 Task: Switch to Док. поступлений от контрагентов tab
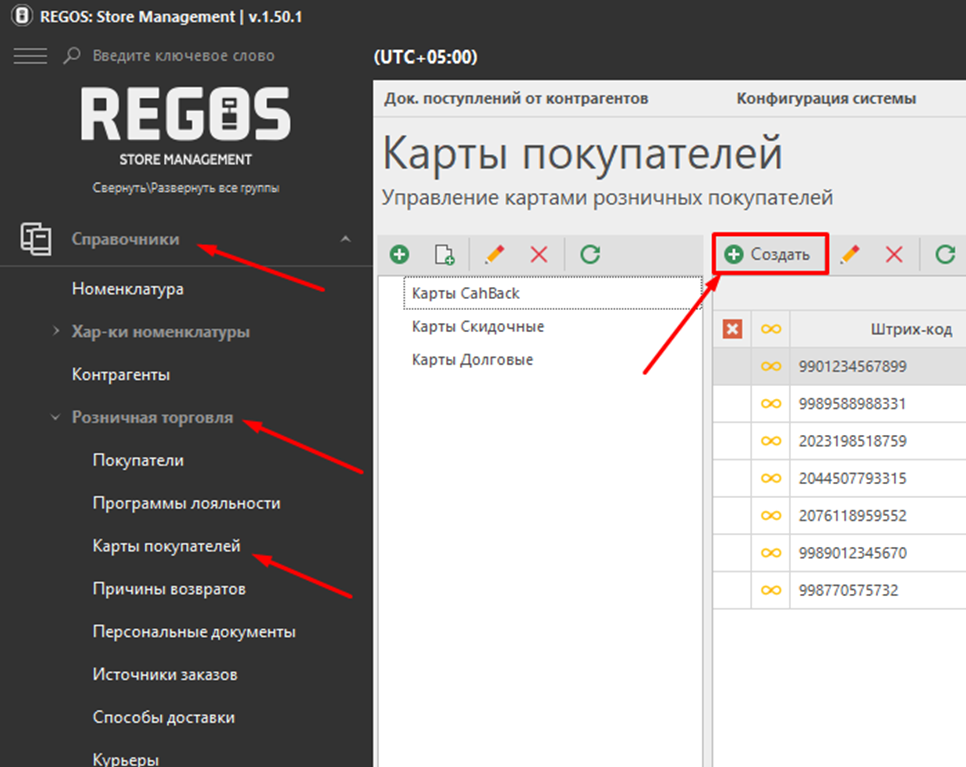coord(516,98)
